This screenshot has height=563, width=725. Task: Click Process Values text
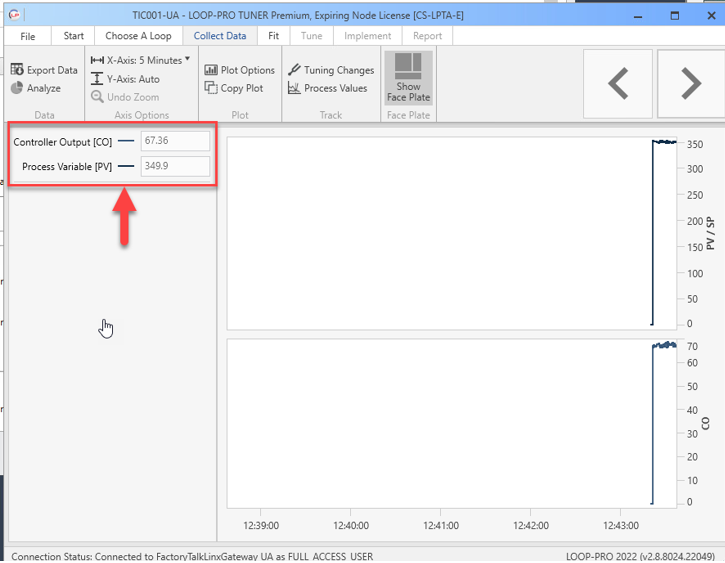coord(335,88)
